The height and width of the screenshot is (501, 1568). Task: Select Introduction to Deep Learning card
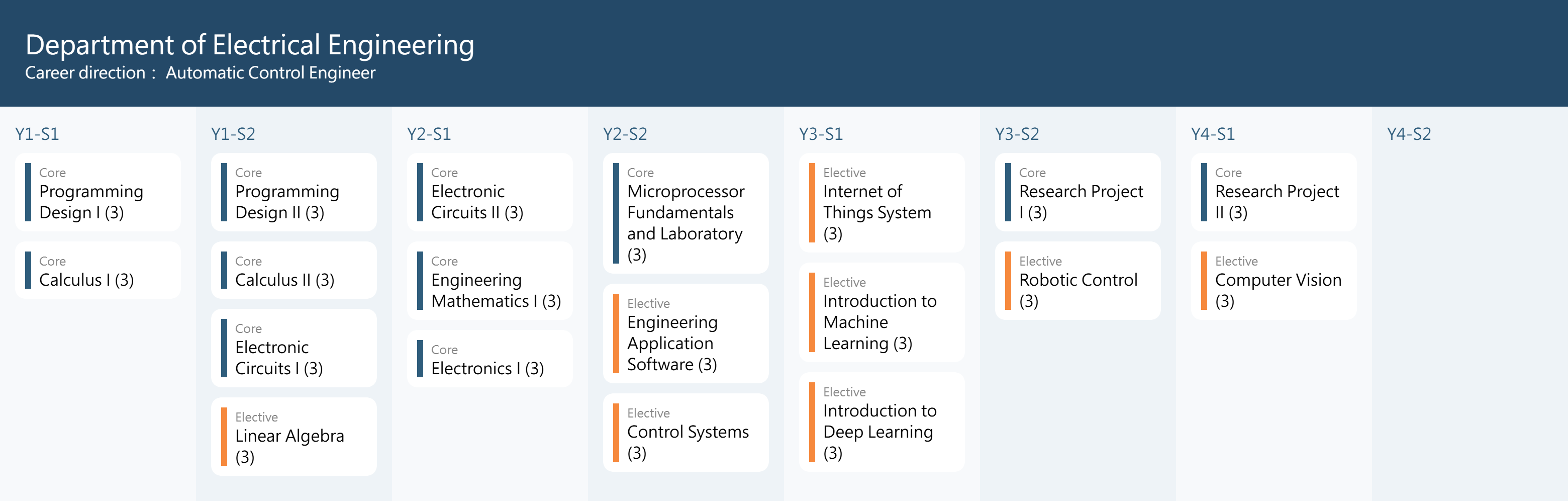coord(881,422)
